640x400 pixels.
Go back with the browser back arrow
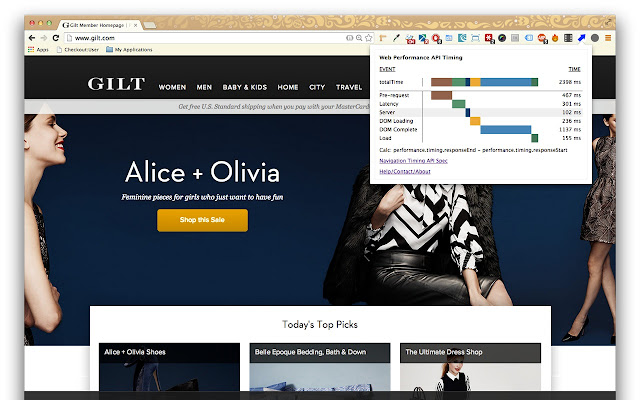pos(32,38)
